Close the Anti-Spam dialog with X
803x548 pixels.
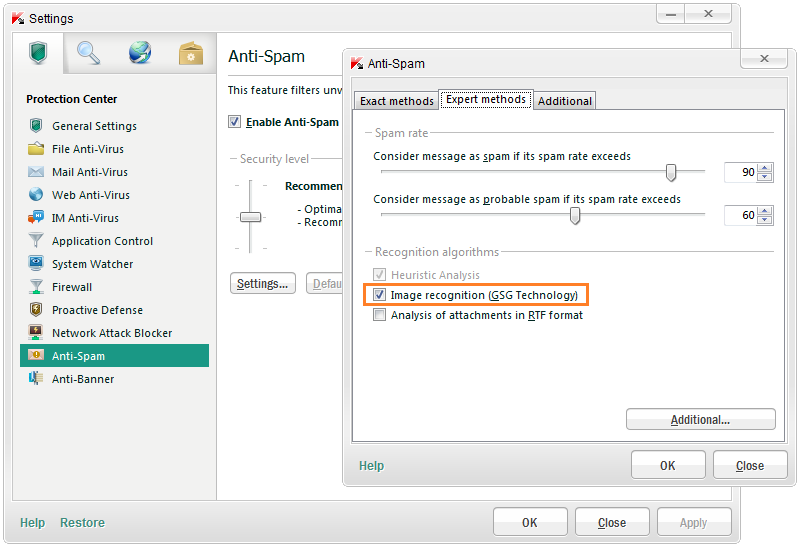[x=764, y=58]
